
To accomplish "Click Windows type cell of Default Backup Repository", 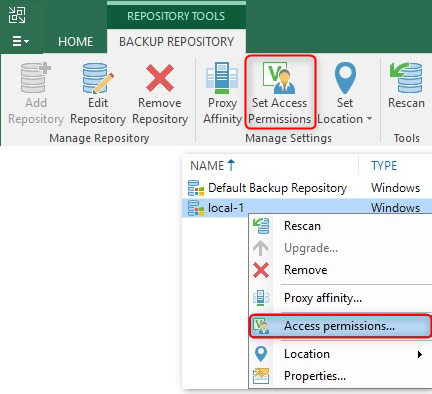I will (x=395, y=188).
